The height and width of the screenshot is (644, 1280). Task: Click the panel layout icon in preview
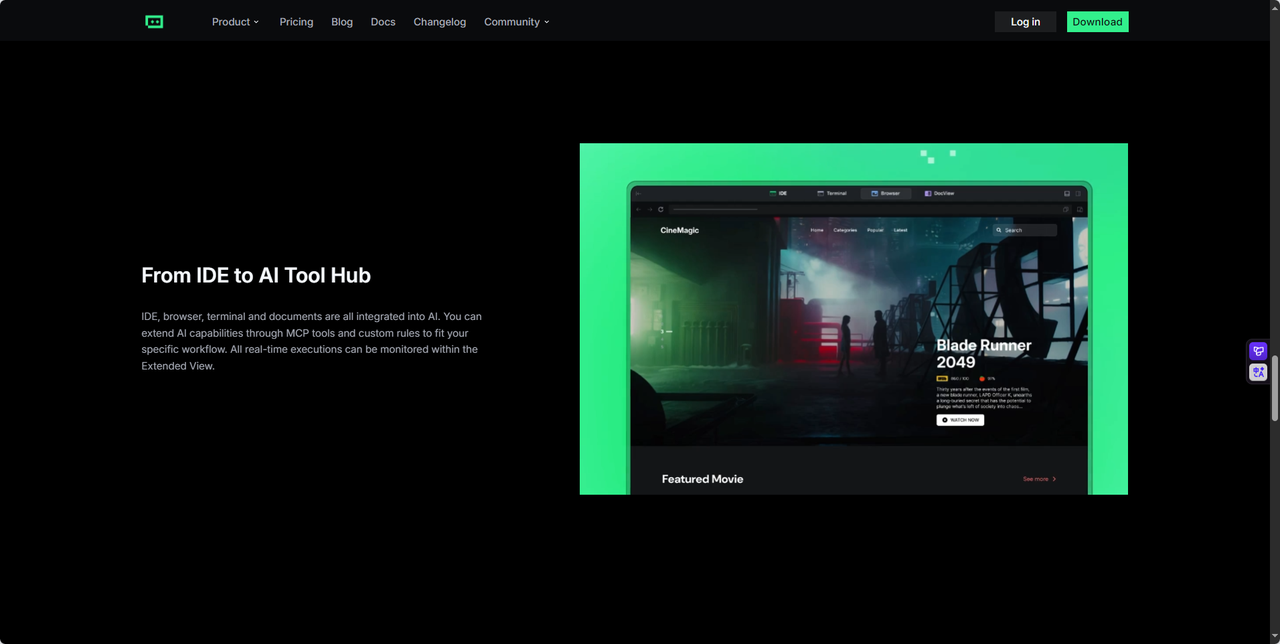coord(1067,193)
